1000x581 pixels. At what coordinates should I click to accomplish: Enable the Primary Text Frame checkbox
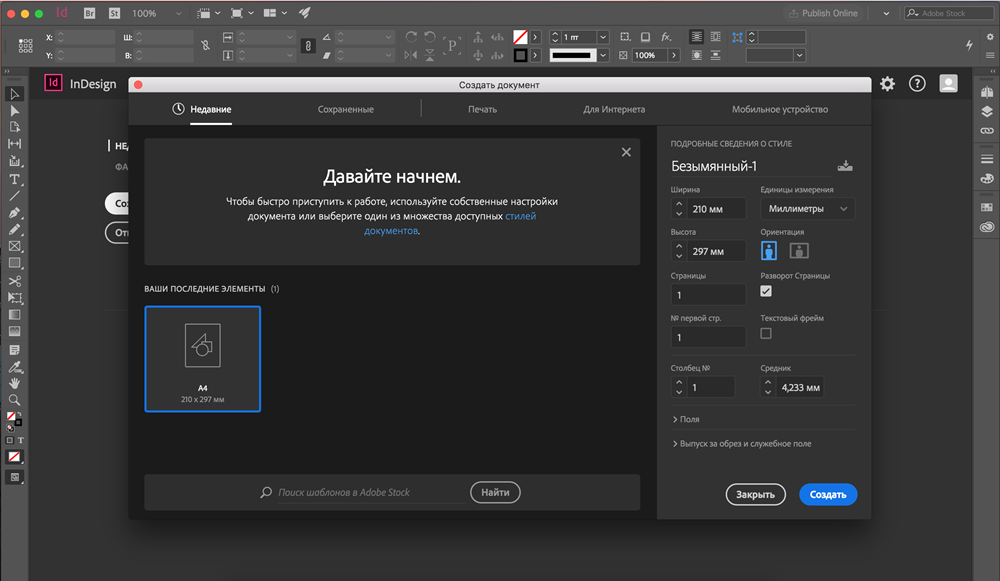tap(766, 334)
